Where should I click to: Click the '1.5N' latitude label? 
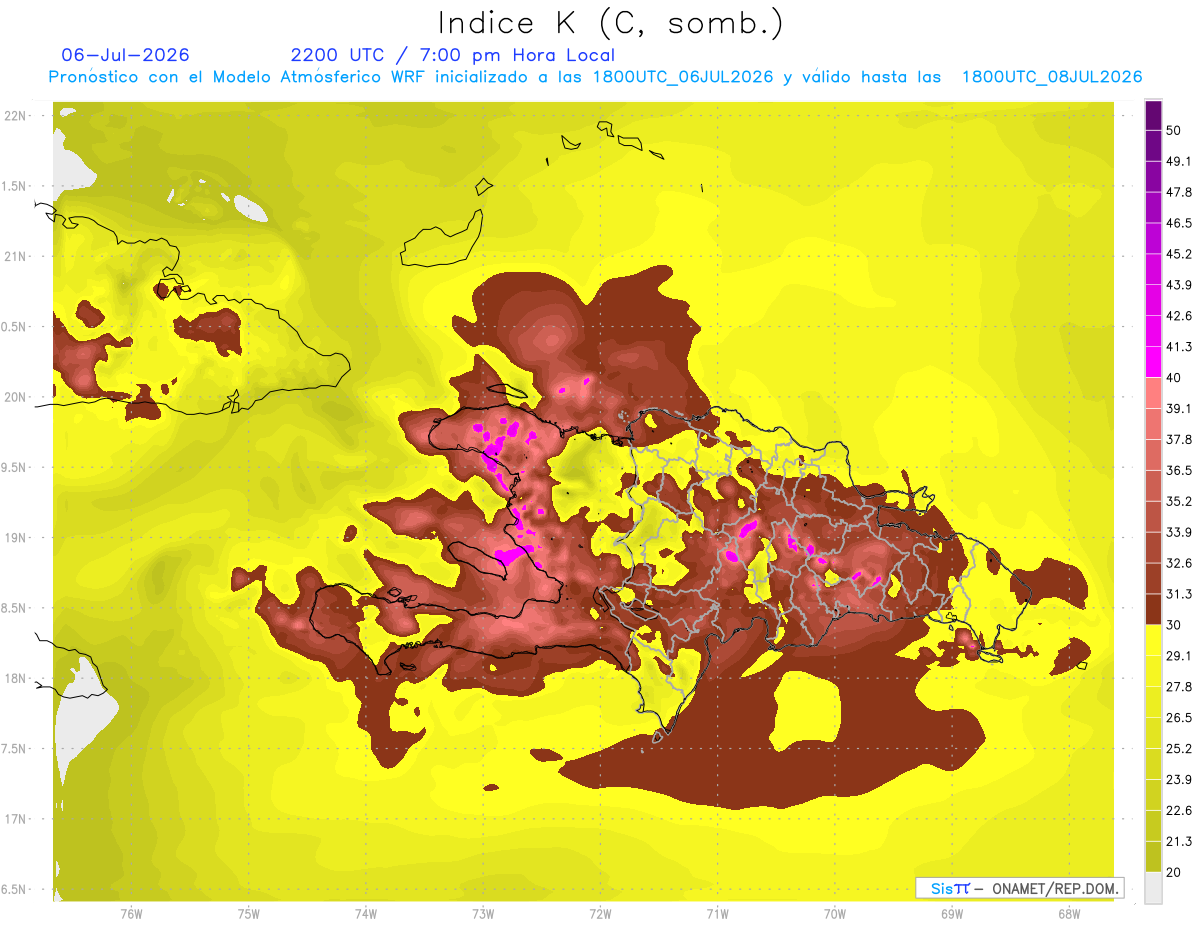pyautogui.click(x=16, y=186)
